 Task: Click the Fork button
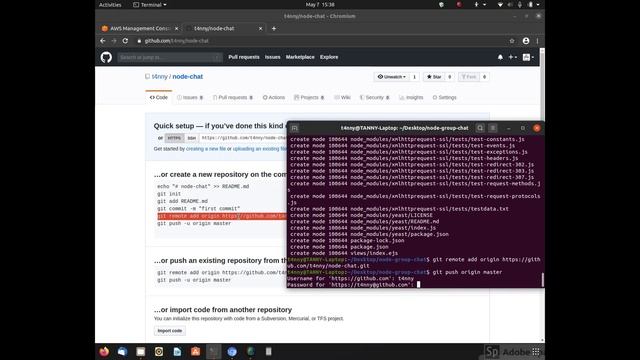click(469, 77)
